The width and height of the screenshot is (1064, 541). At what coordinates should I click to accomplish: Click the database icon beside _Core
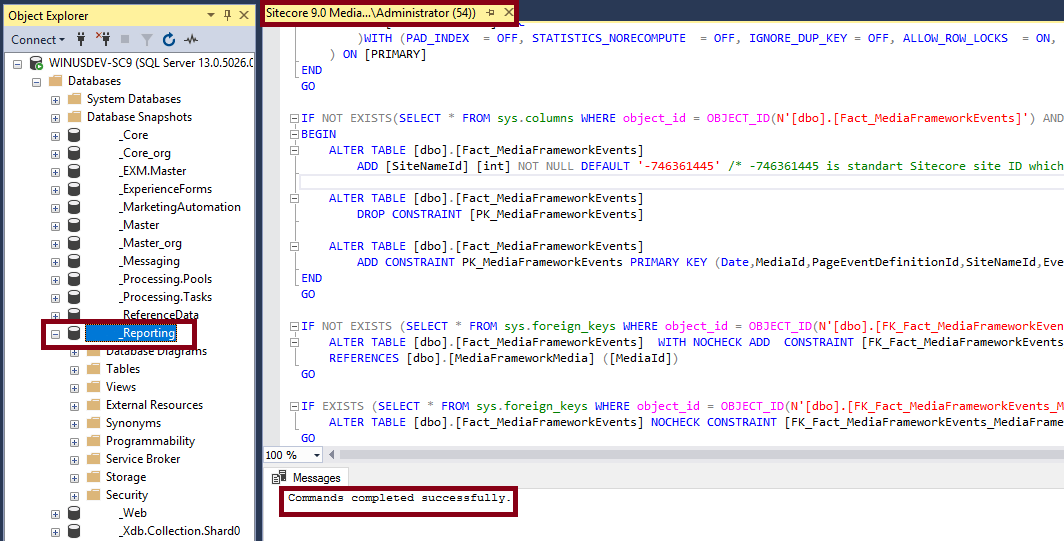click(74, 135)
